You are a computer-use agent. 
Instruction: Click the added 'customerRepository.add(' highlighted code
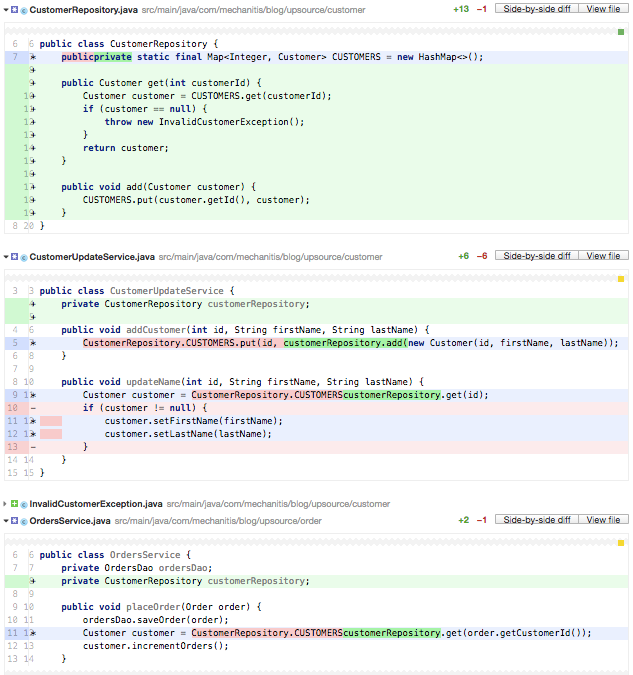pos(345,343)
